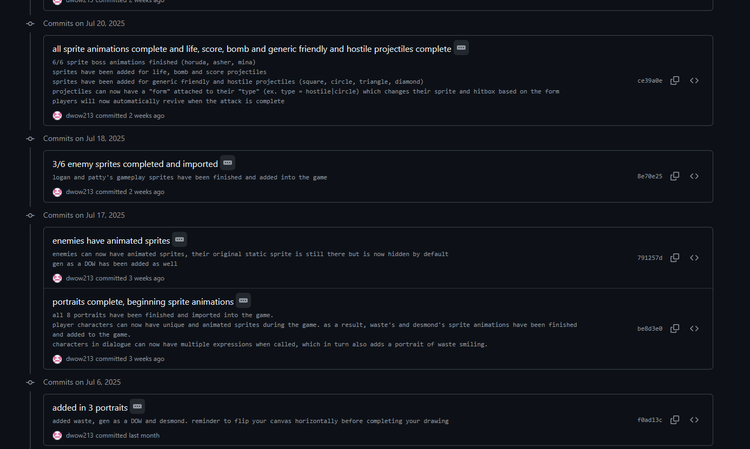Screen dimensions: 750x449
Task: Copy full SHA for commit 8e70e25
Action: coord(674,176)
